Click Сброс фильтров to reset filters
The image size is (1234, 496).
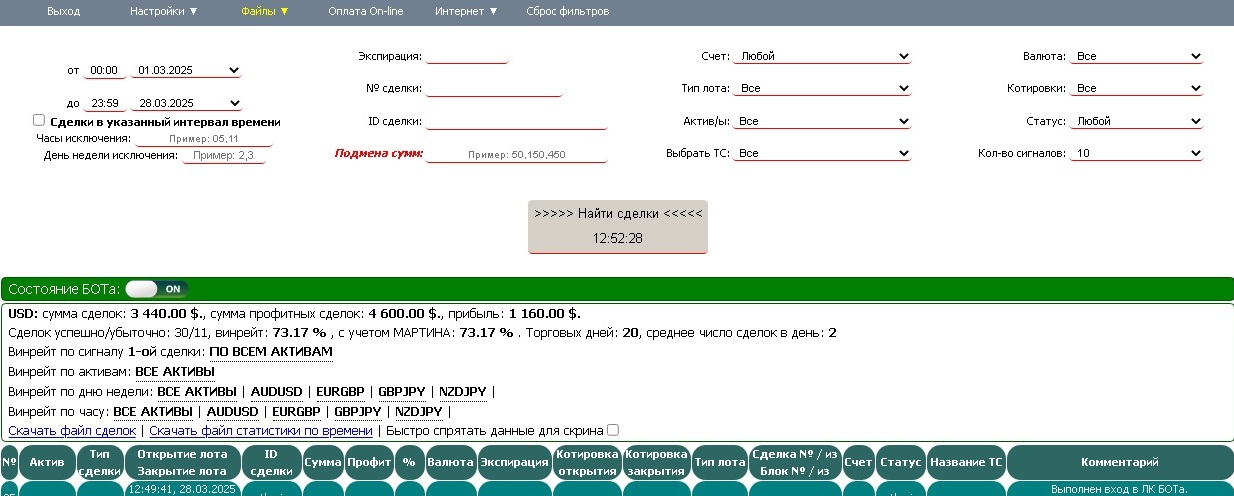pyautogui.click(x=567, y=11)
